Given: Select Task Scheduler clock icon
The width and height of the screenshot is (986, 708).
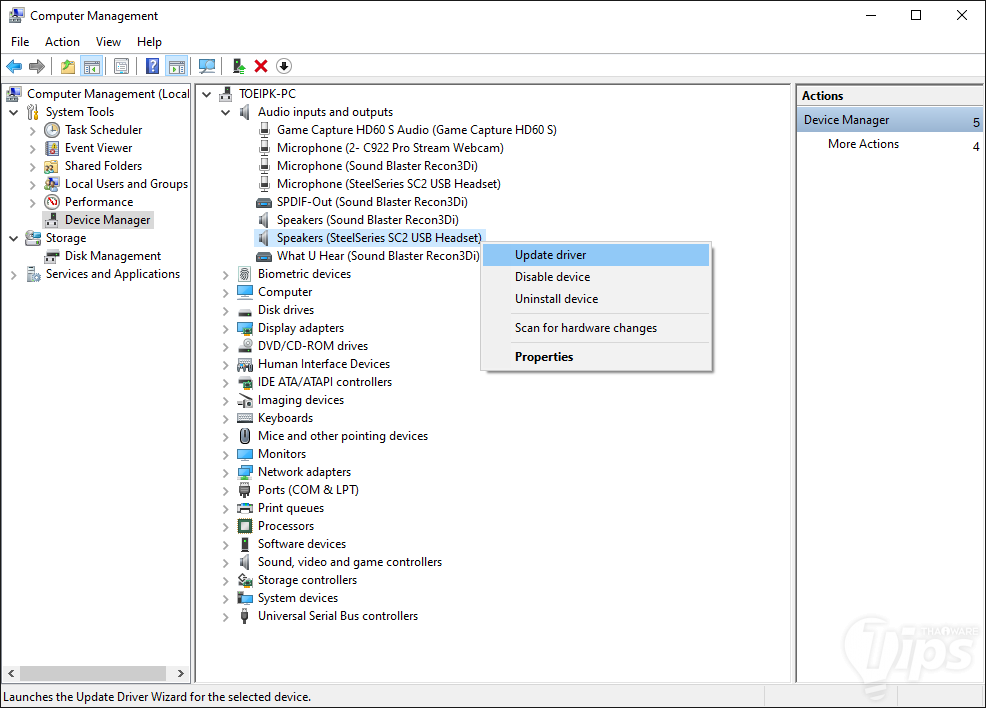Looking at the screenshot, I should 52,130.
